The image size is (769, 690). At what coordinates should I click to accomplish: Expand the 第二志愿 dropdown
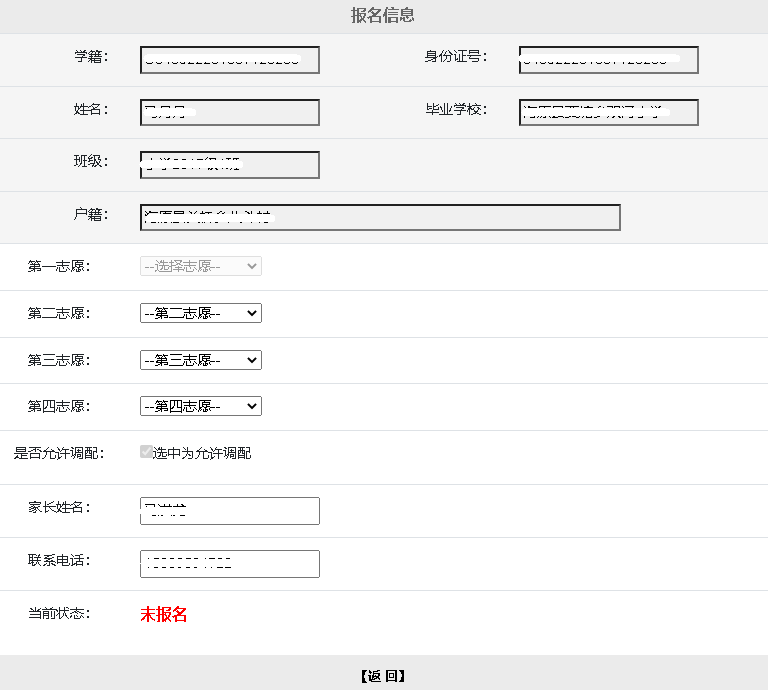tap(201, 313)
